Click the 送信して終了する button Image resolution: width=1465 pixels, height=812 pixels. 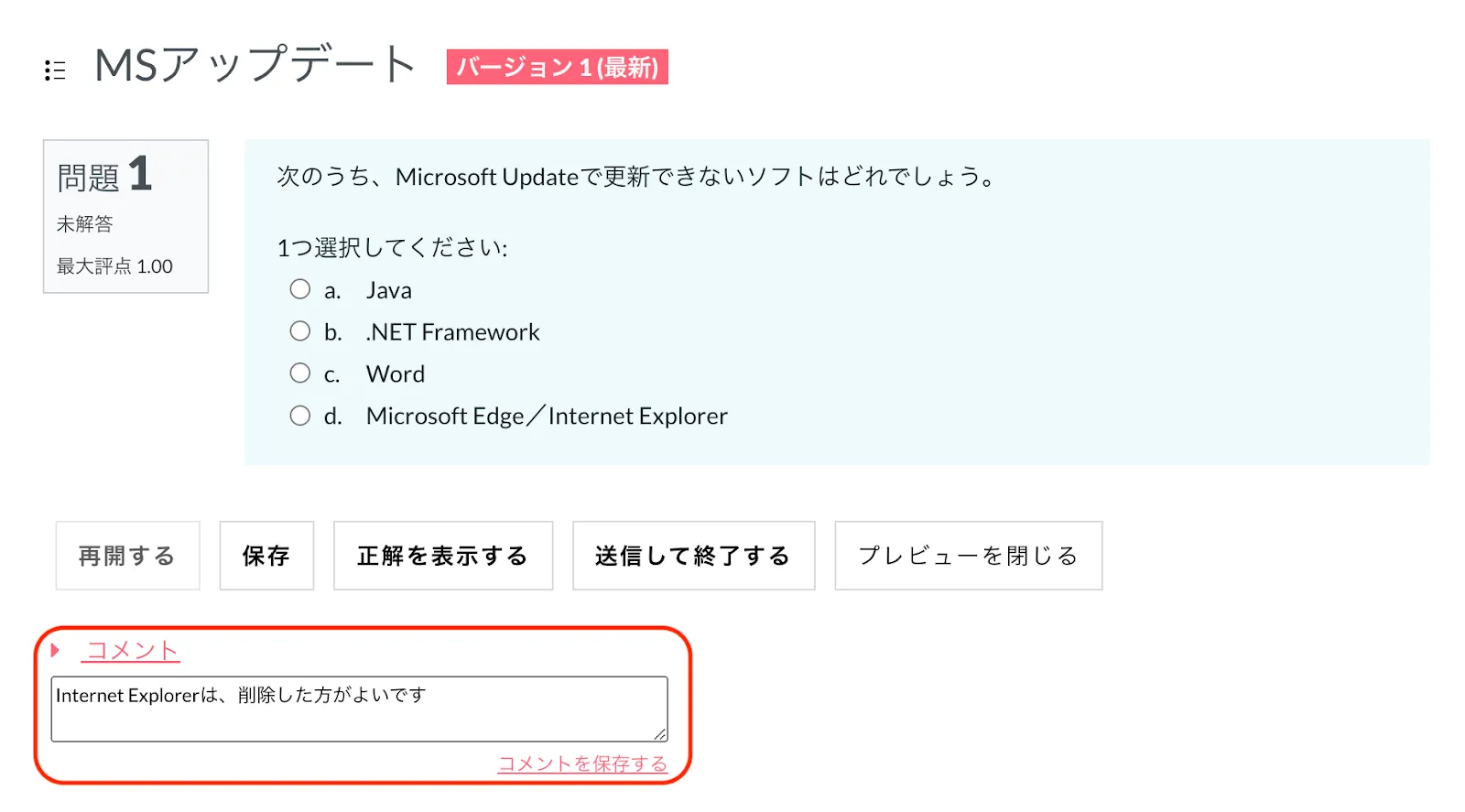click(693, 556)
